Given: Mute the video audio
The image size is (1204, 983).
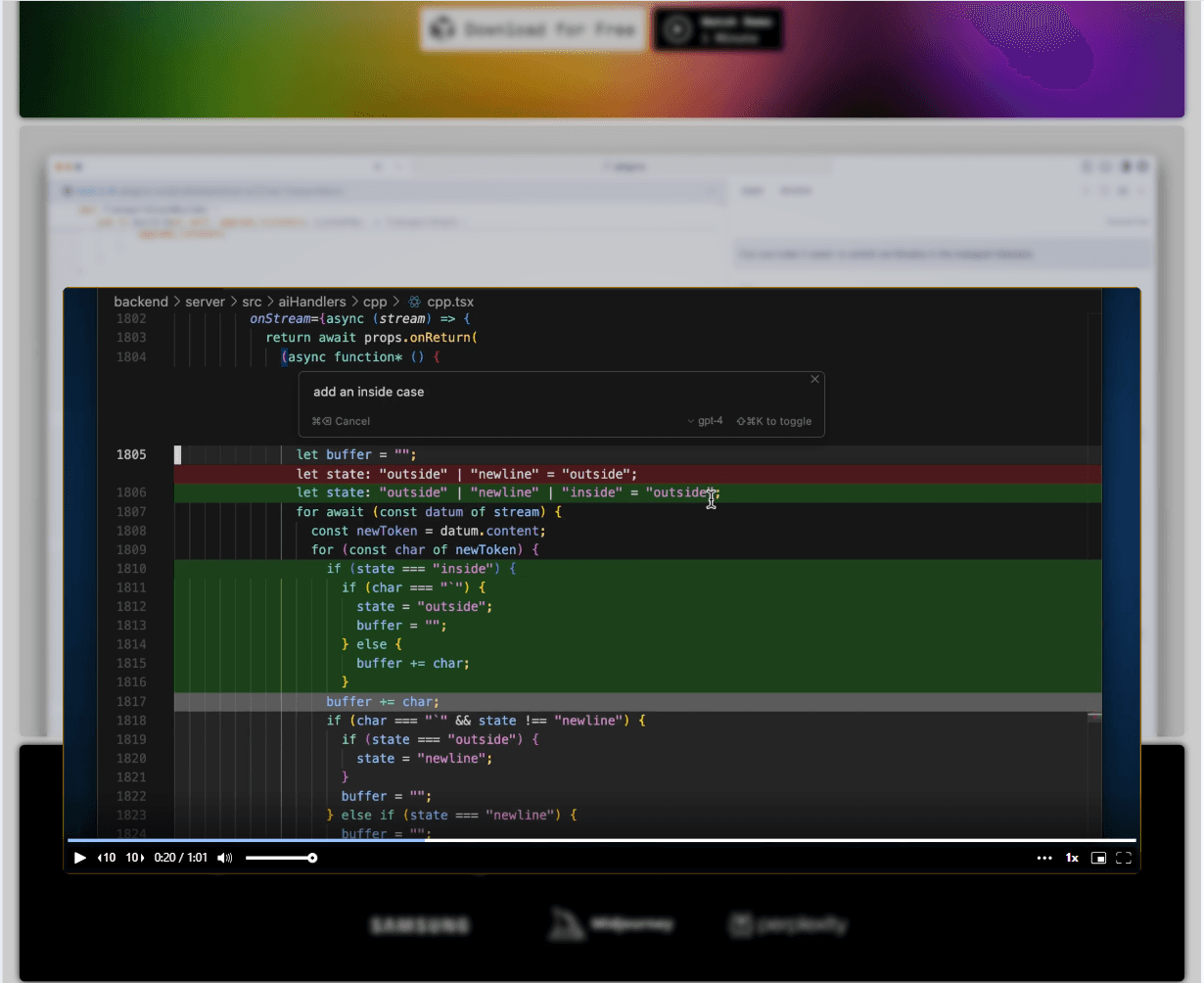Looking at the screenshot, I should pos(224,858).
